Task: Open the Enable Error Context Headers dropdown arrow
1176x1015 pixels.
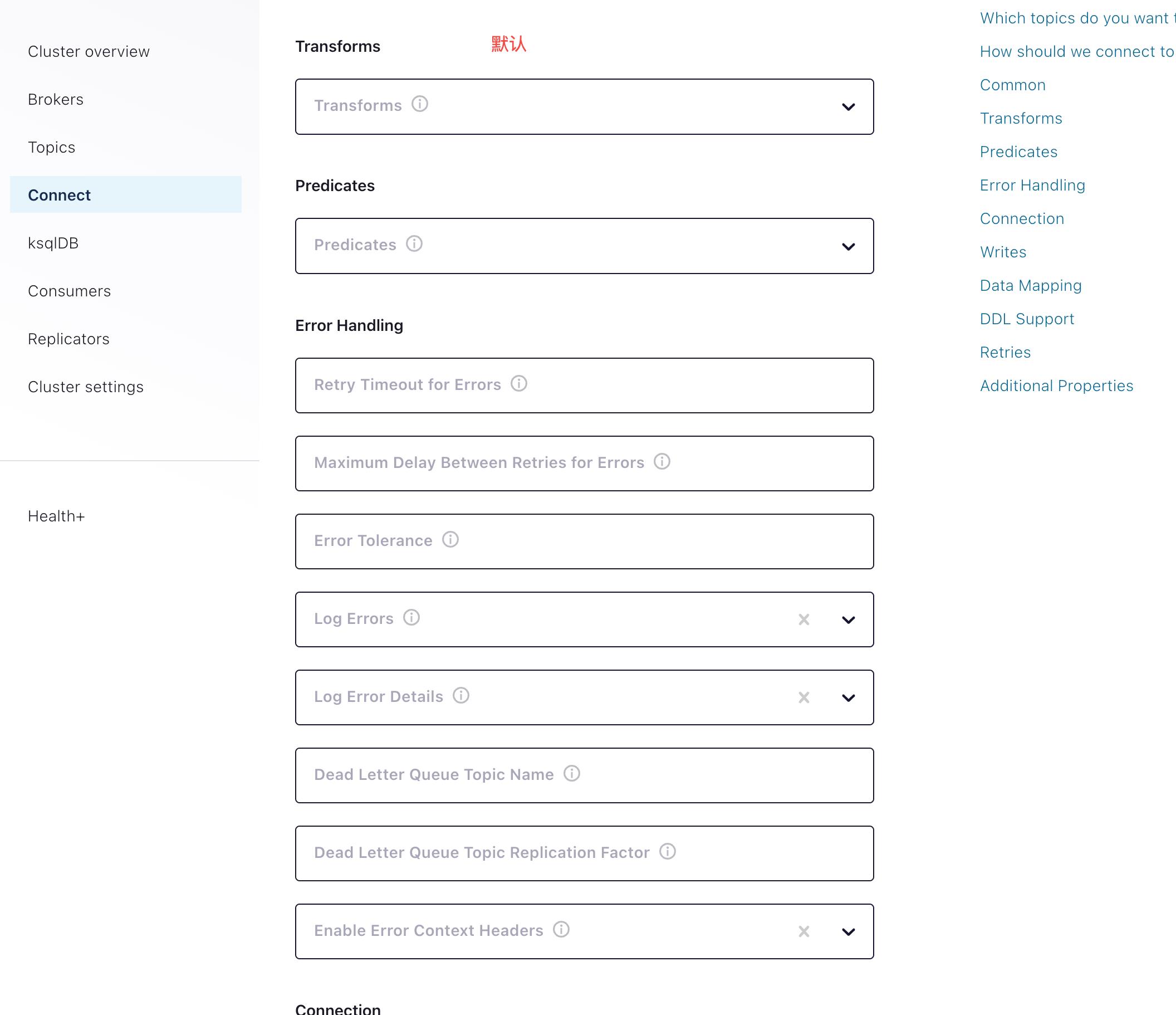Action: tap(848, 931)
